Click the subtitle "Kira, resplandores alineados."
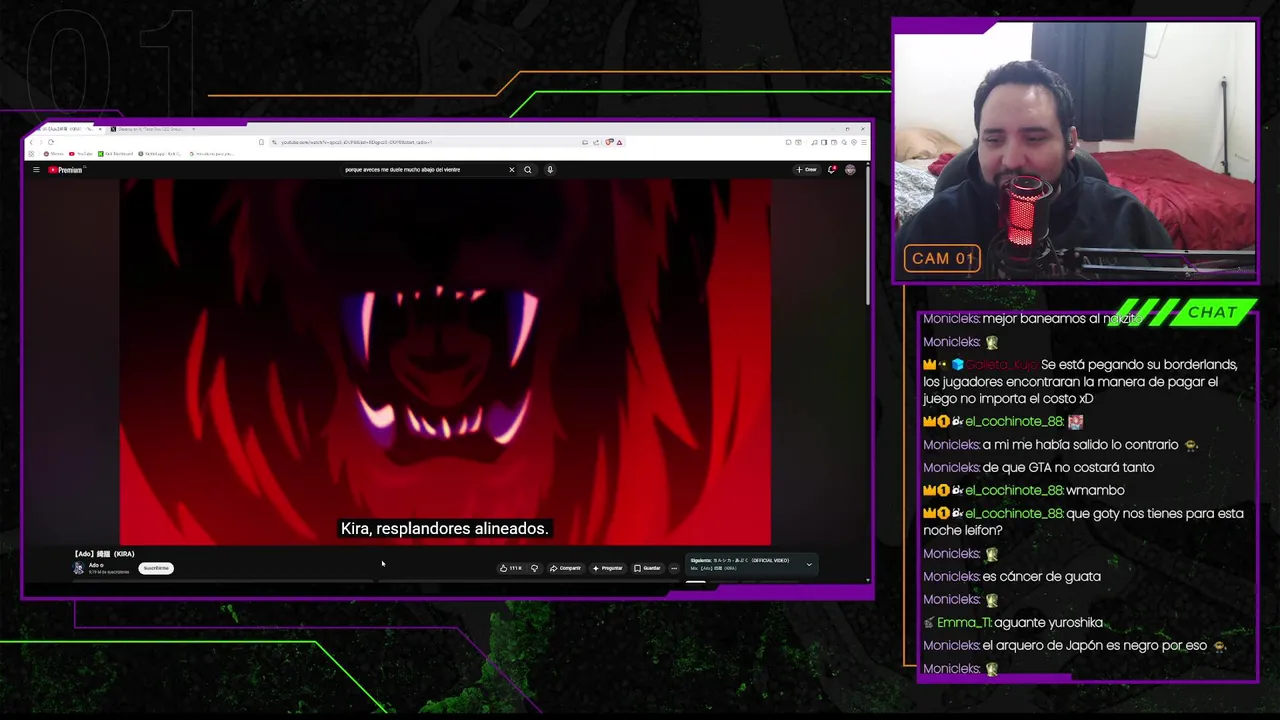This screenshot has width=1280, height=720. tap(444, 528)
